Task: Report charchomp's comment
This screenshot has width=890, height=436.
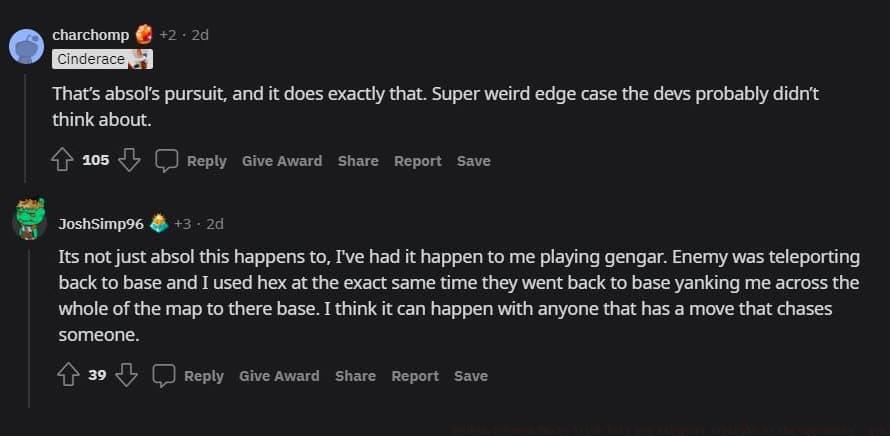Action: point(417,161)
